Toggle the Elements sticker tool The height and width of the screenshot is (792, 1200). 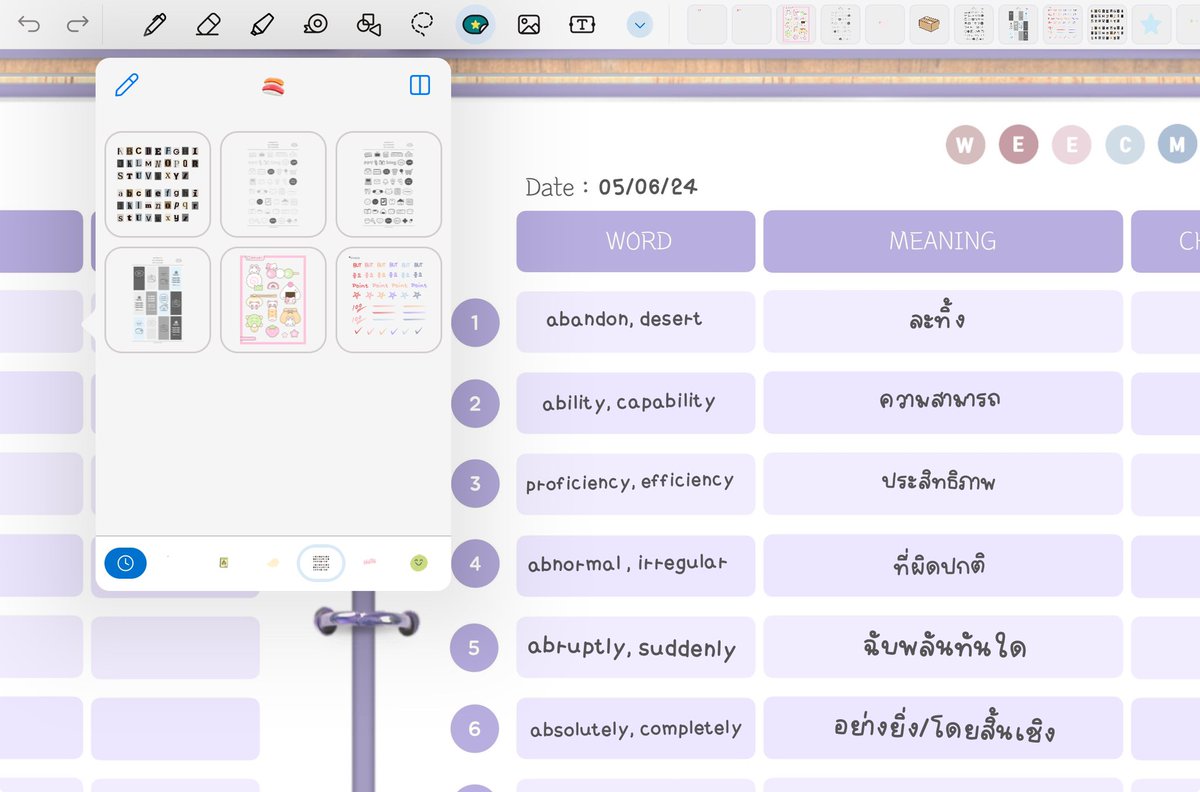click(x=475, y=24)
